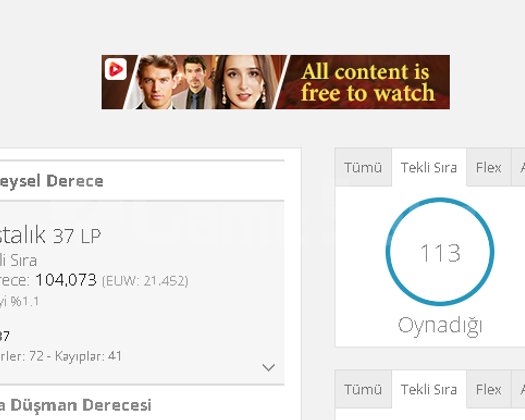
Task: Select the Tekli Sıra tab above the 113 circle
Action: click(429, 167)
